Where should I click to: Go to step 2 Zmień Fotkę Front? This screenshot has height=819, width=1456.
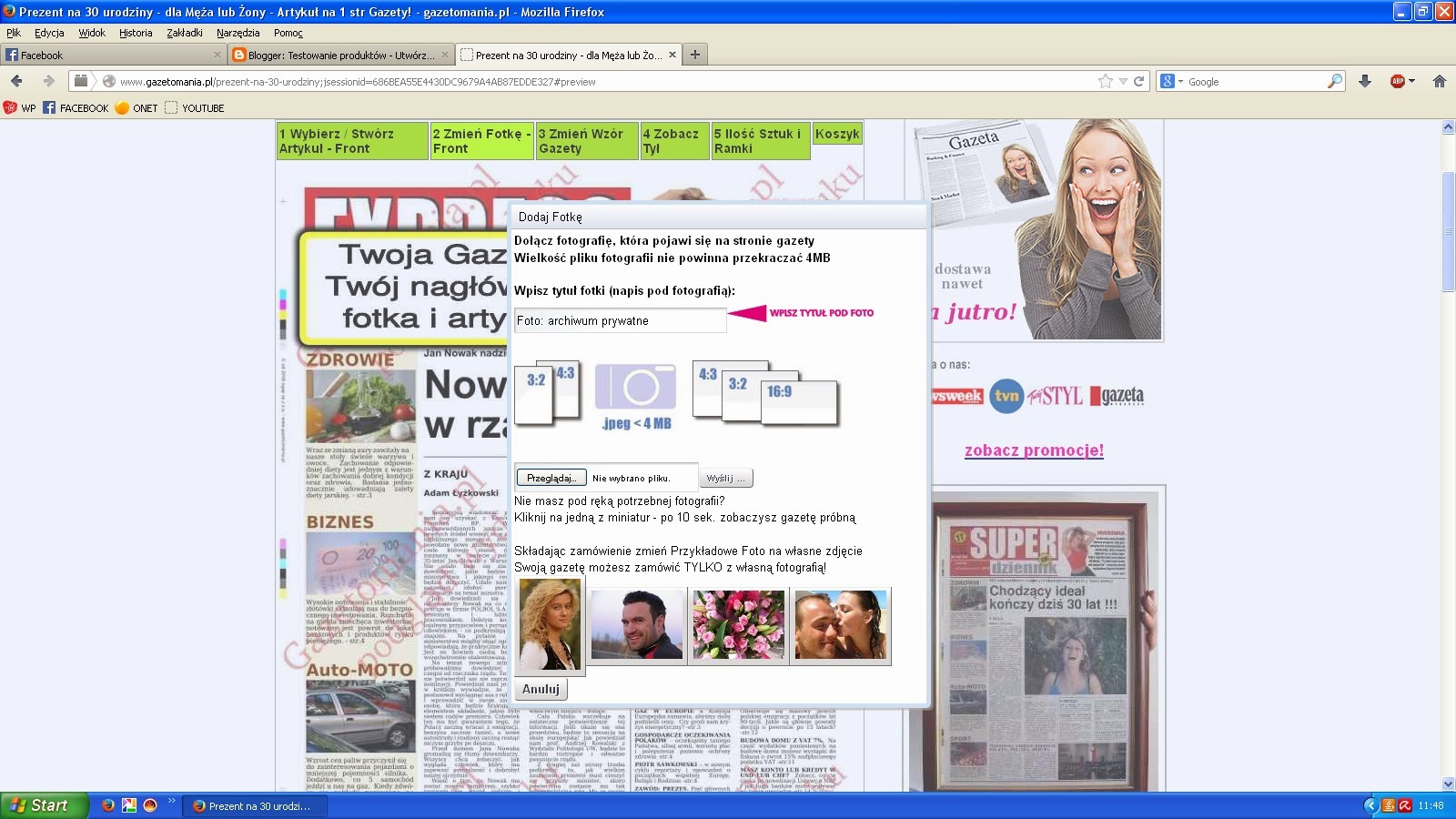[482, 141]
